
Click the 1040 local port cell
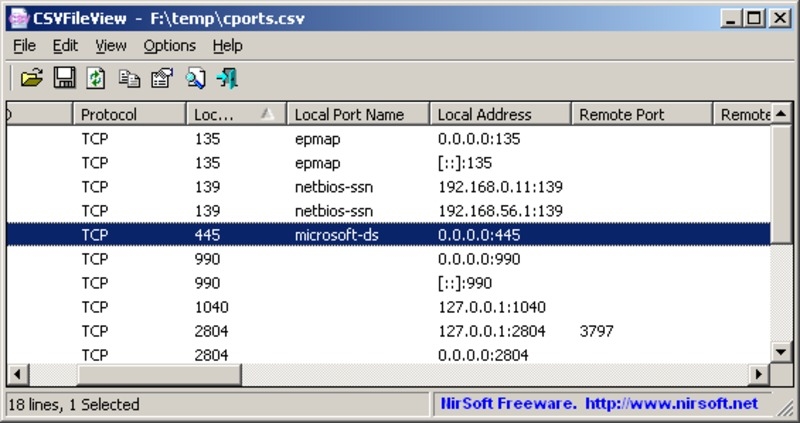pyautogui.click(x=211, y=307)
